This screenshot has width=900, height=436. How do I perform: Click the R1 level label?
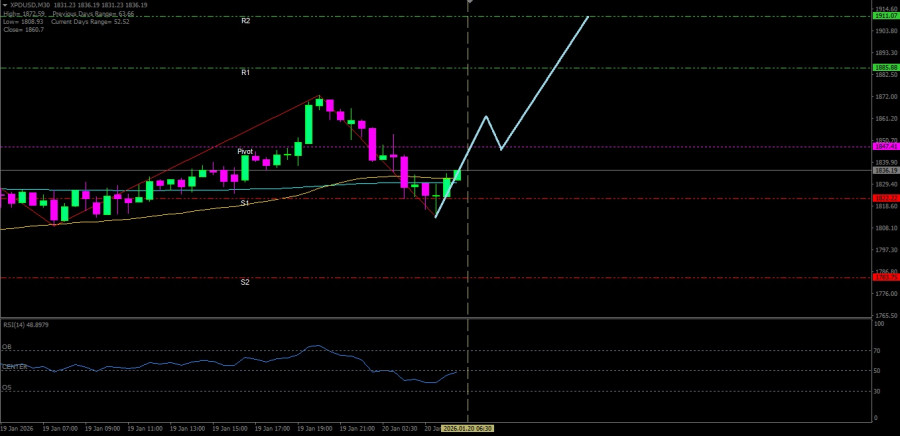[x=245, y=73]
